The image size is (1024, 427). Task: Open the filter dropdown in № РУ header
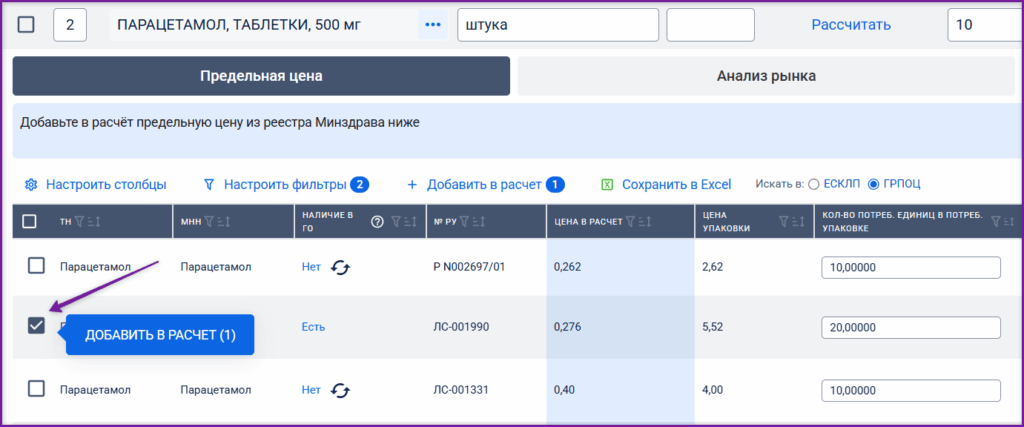coord(463,222)
